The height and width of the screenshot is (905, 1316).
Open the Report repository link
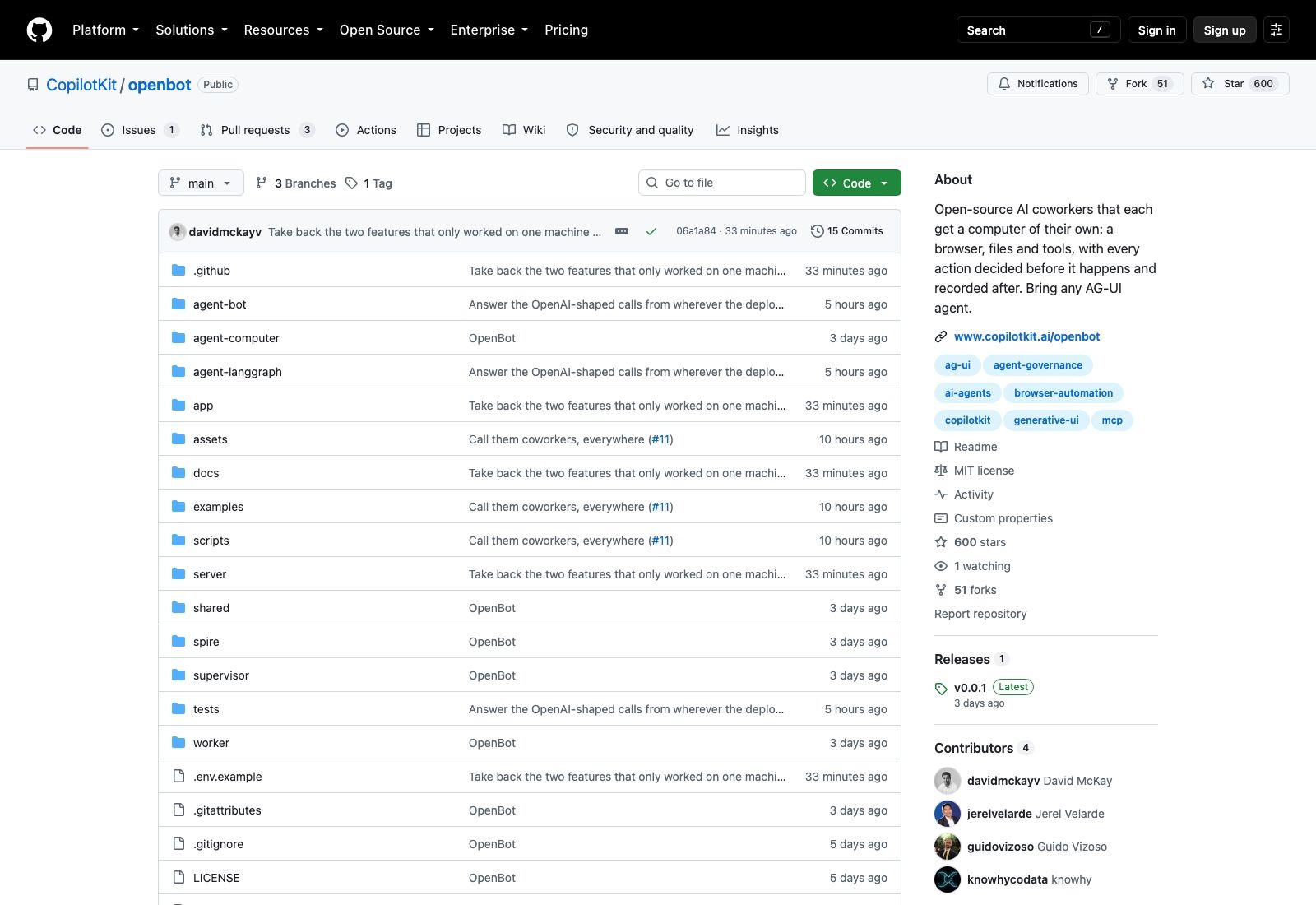[x=980, y=614]
